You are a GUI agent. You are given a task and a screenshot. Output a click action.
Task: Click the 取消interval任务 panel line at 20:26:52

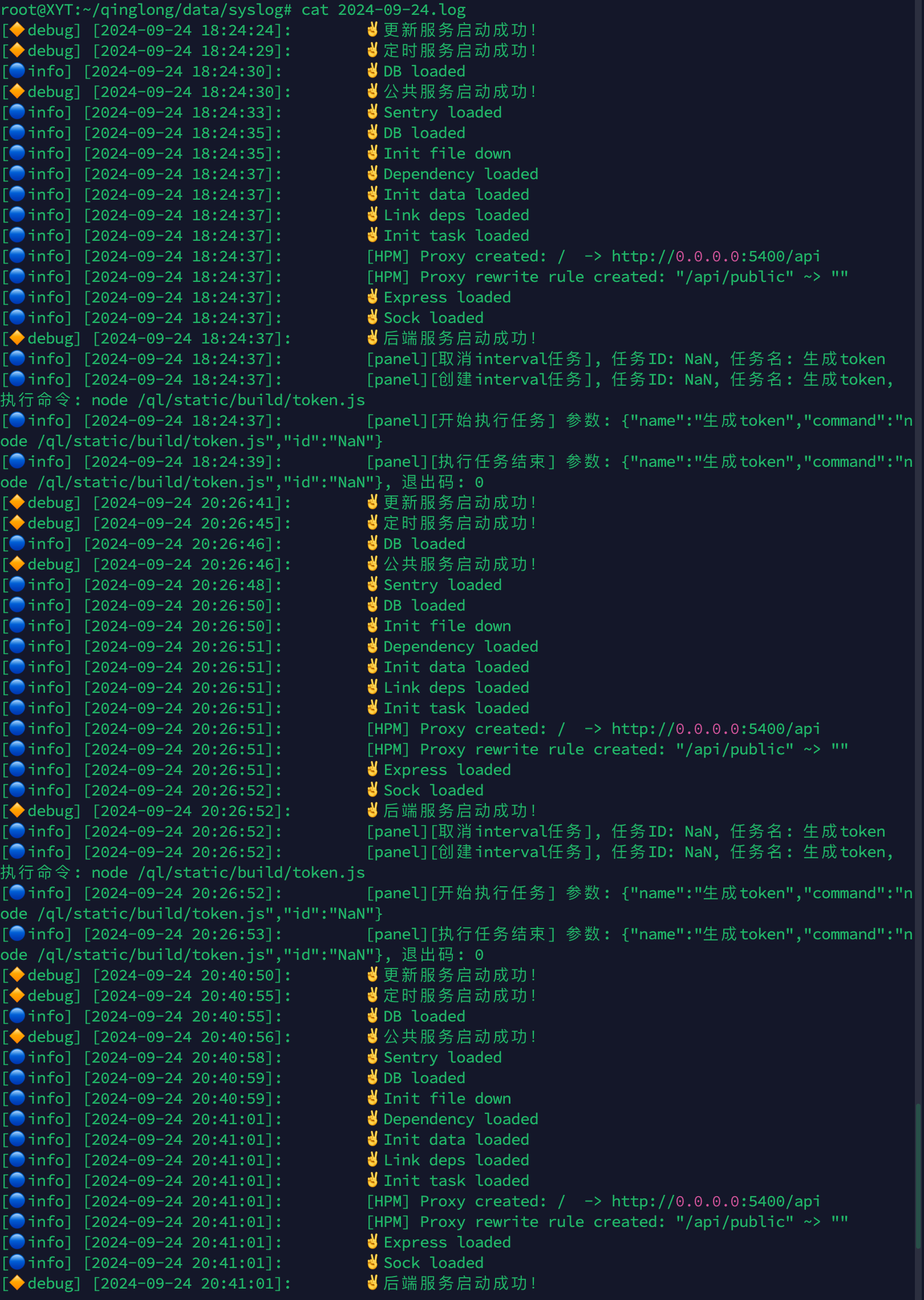626,831
